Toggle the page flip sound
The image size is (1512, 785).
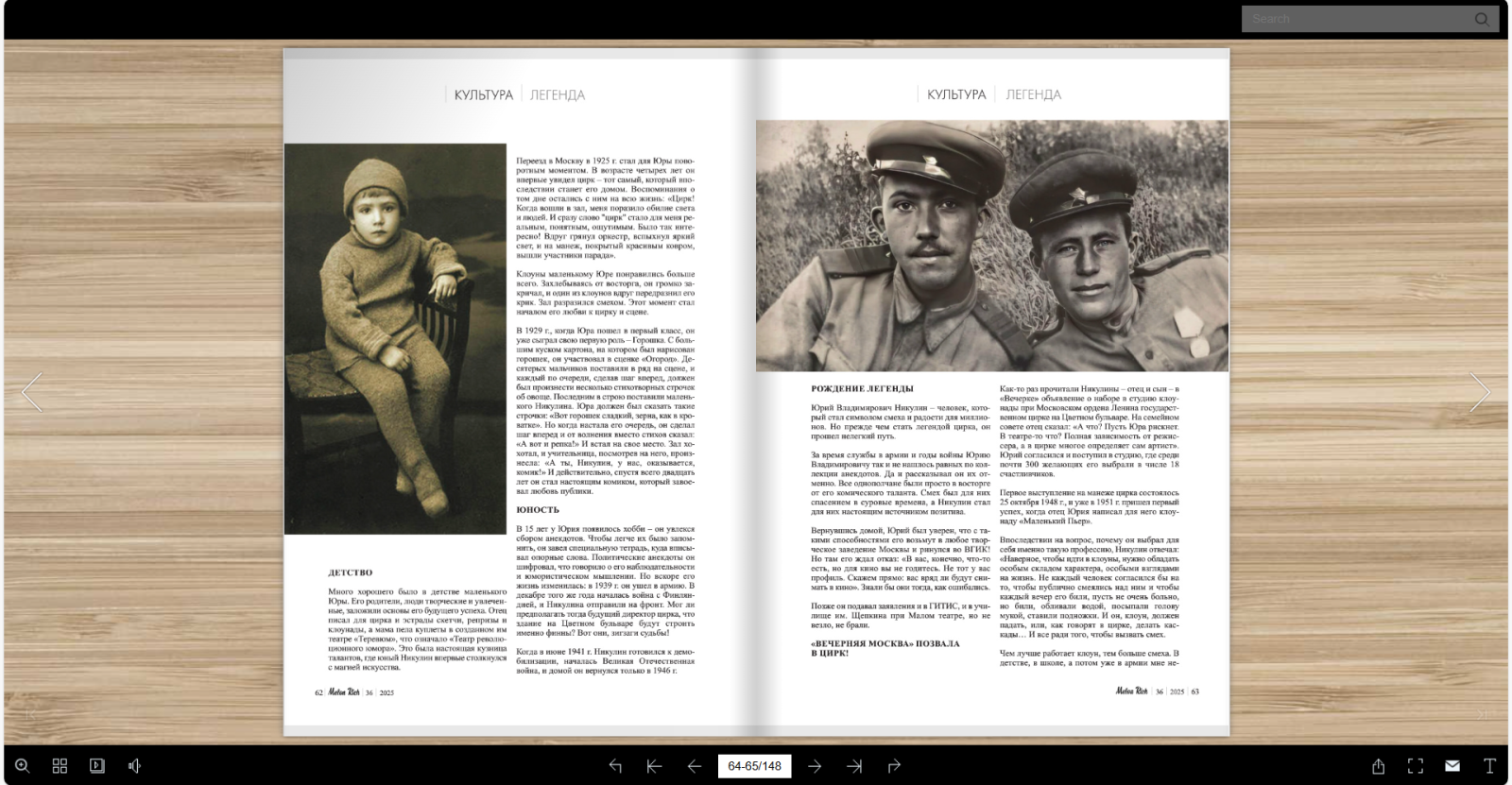(x=134, y=765)
